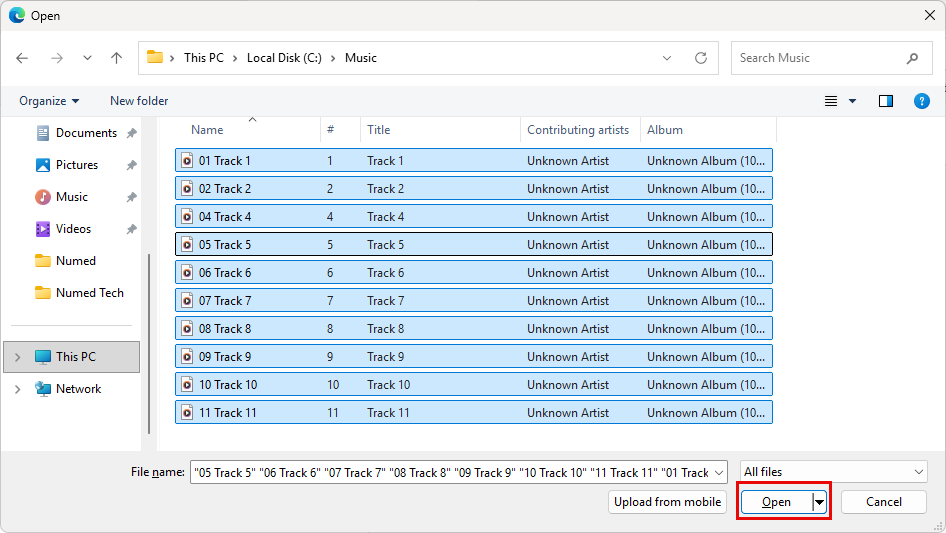The image size is (946, 533).
Task: Click the Up one level arrow
Action: tap(116, 58)
